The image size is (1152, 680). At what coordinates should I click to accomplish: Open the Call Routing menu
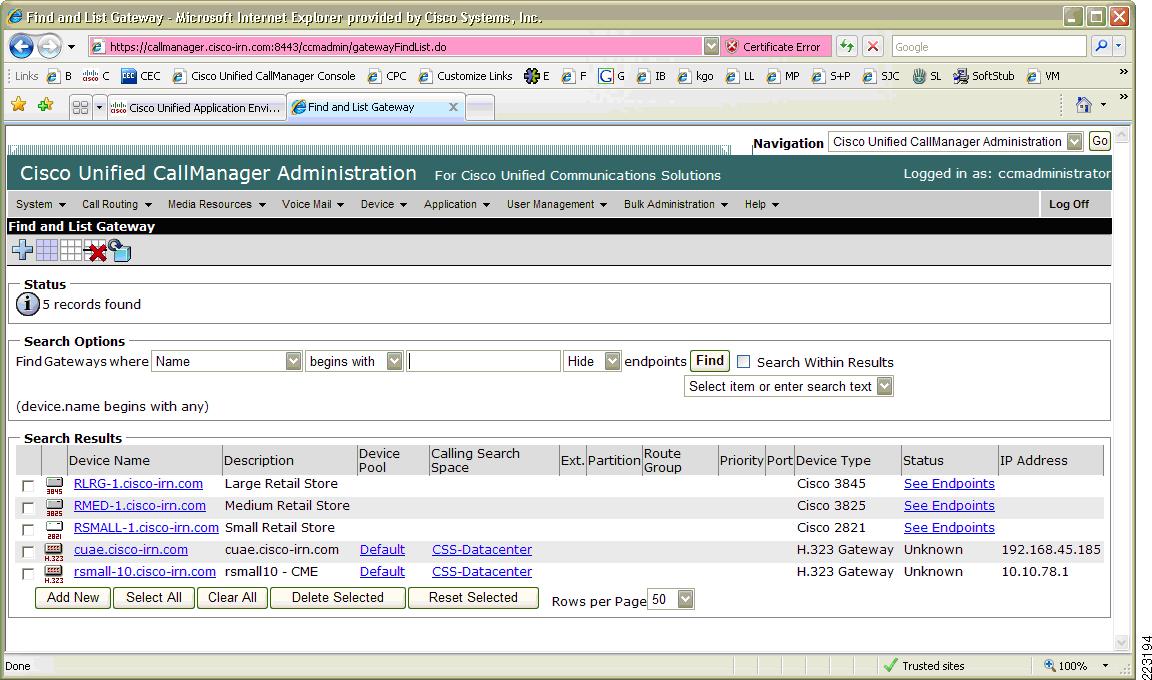(117, 204)
